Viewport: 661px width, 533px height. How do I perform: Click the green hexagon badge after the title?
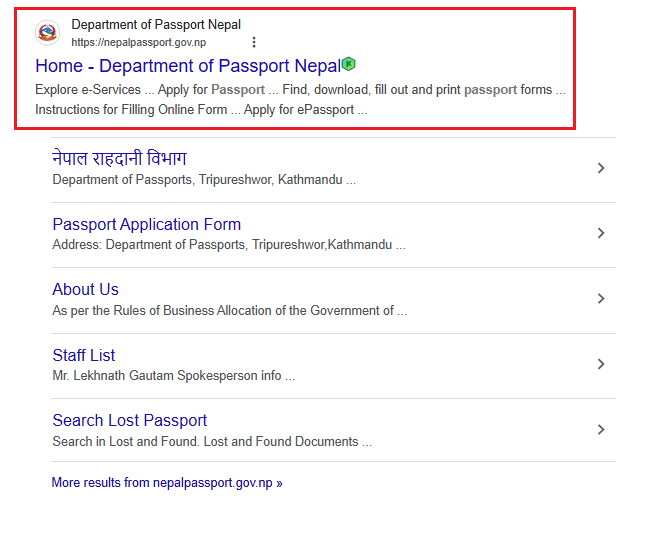tap(349, 64)
